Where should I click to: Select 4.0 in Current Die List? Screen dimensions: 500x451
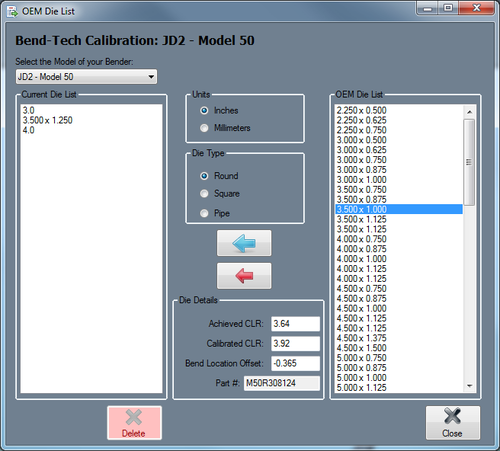point(91,130)
